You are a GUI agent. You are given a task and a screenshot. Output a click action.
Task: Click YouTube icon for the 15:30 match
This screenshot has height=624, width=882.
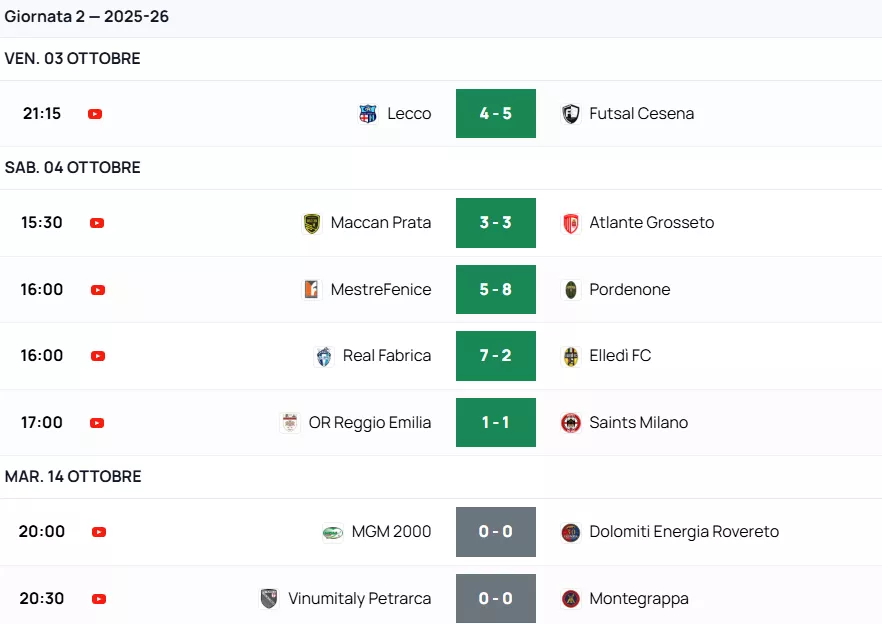(x=97, y=223)
